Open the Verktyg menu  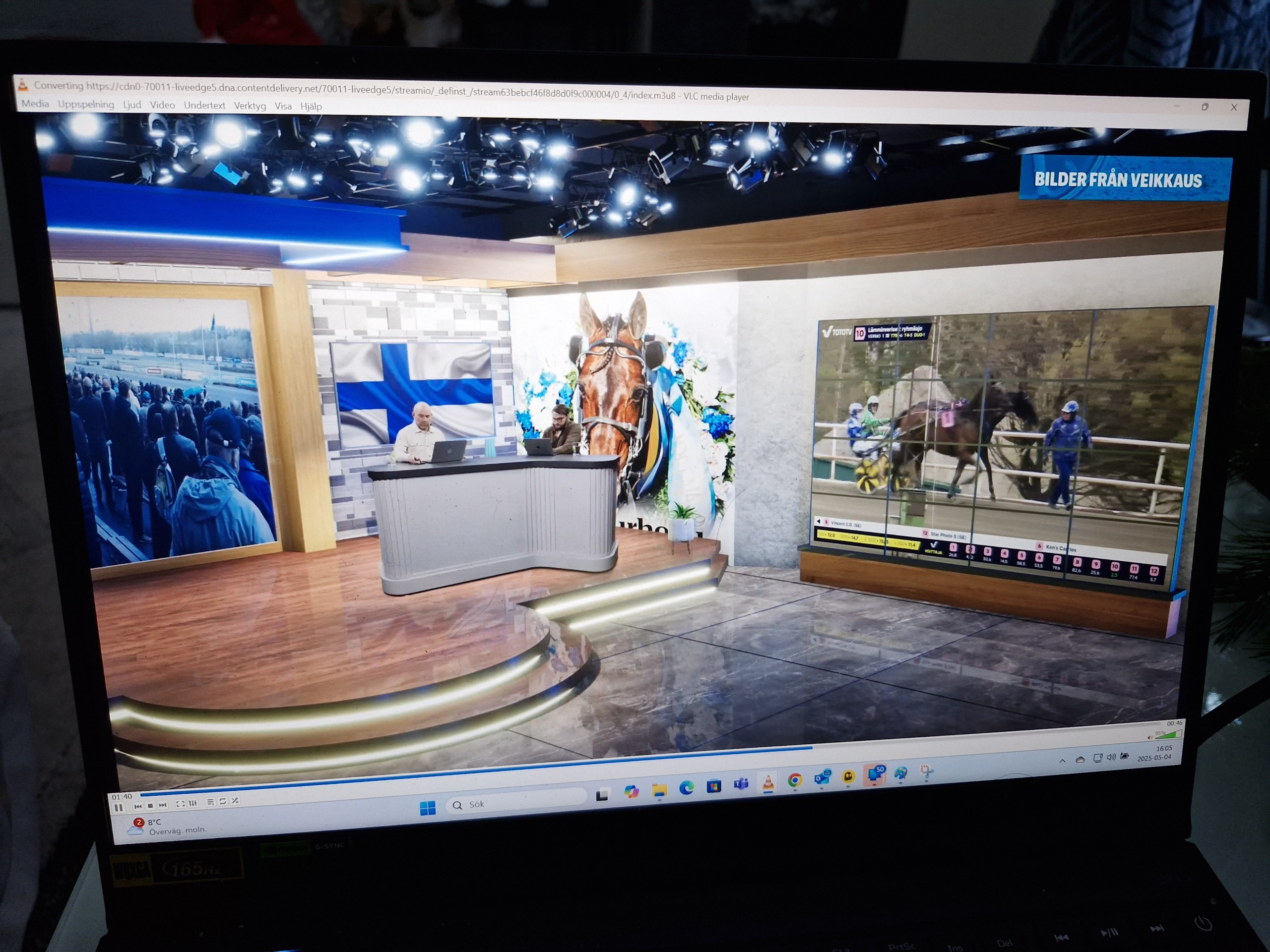point(250,106)
